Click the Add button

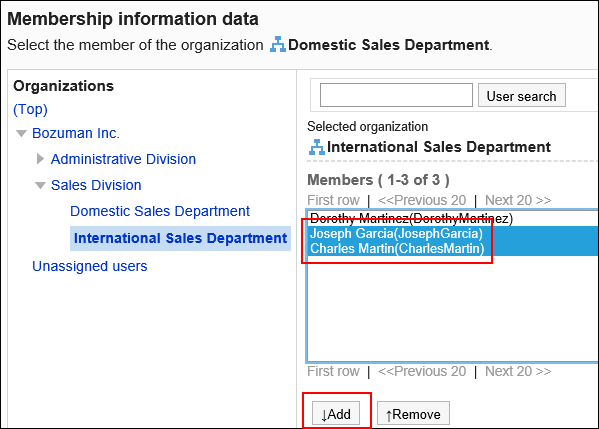coord(336,413)
